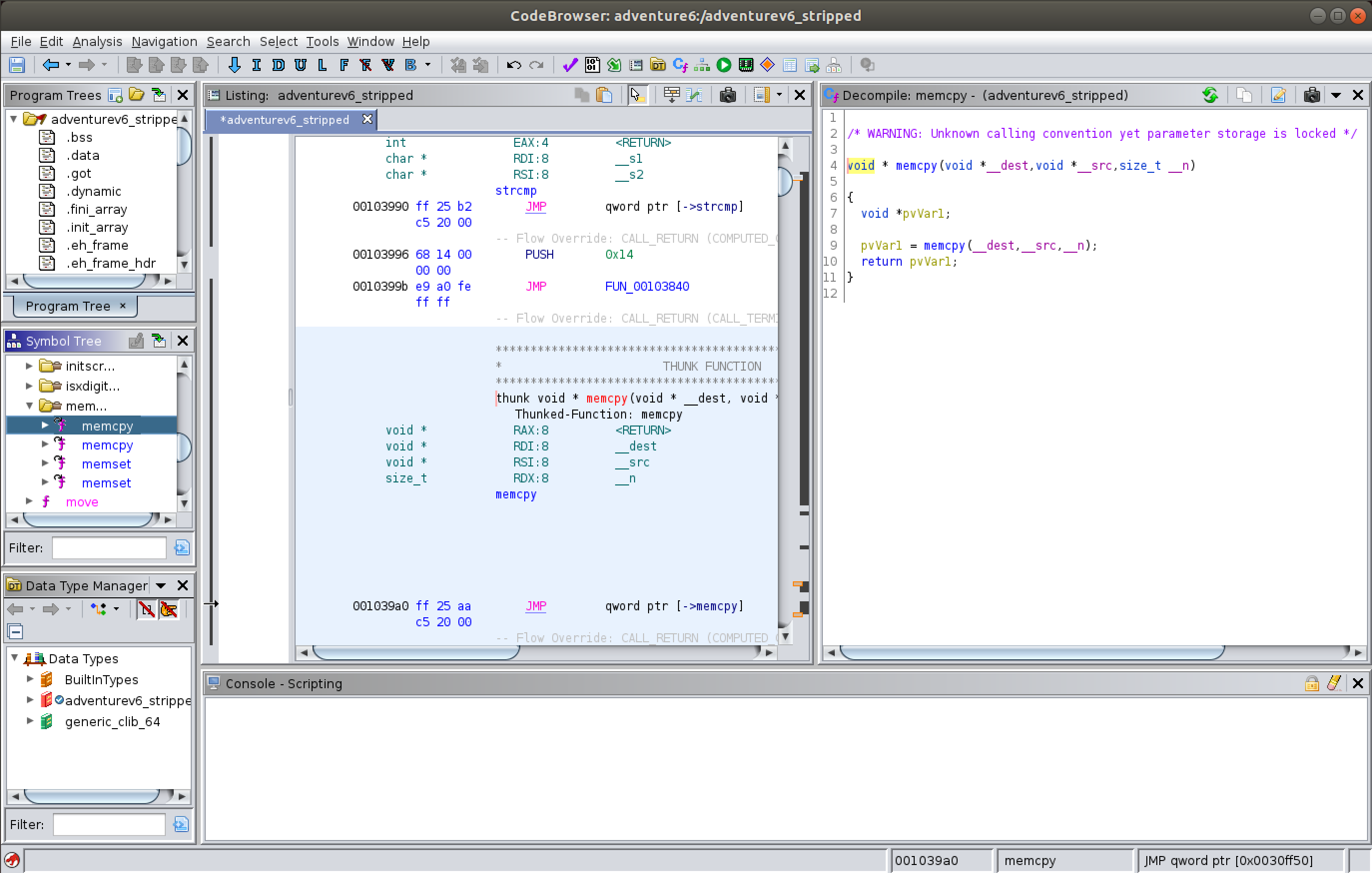Navigate to next function with F icon

pyautogui.click(x=343, y=65)
